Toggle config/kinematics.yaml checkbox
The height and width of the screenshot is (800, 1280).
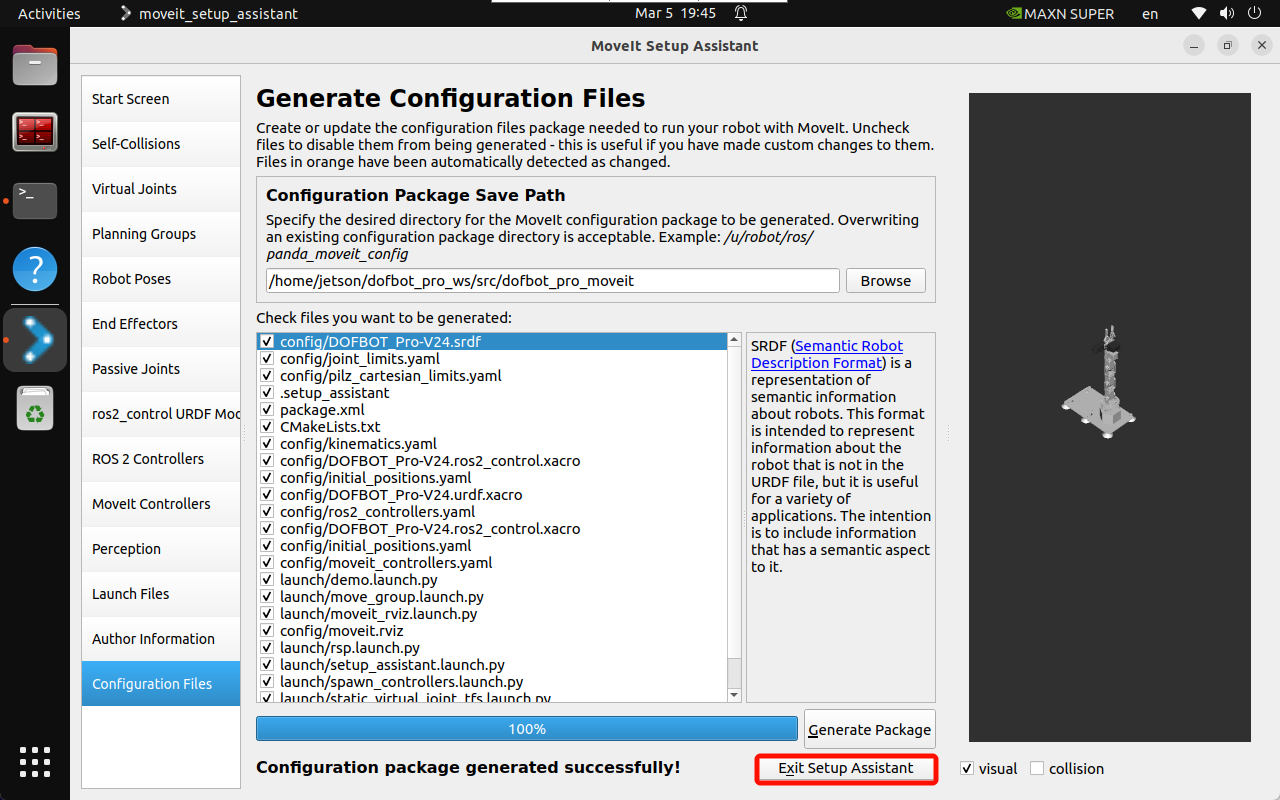(x=267, y=444)
